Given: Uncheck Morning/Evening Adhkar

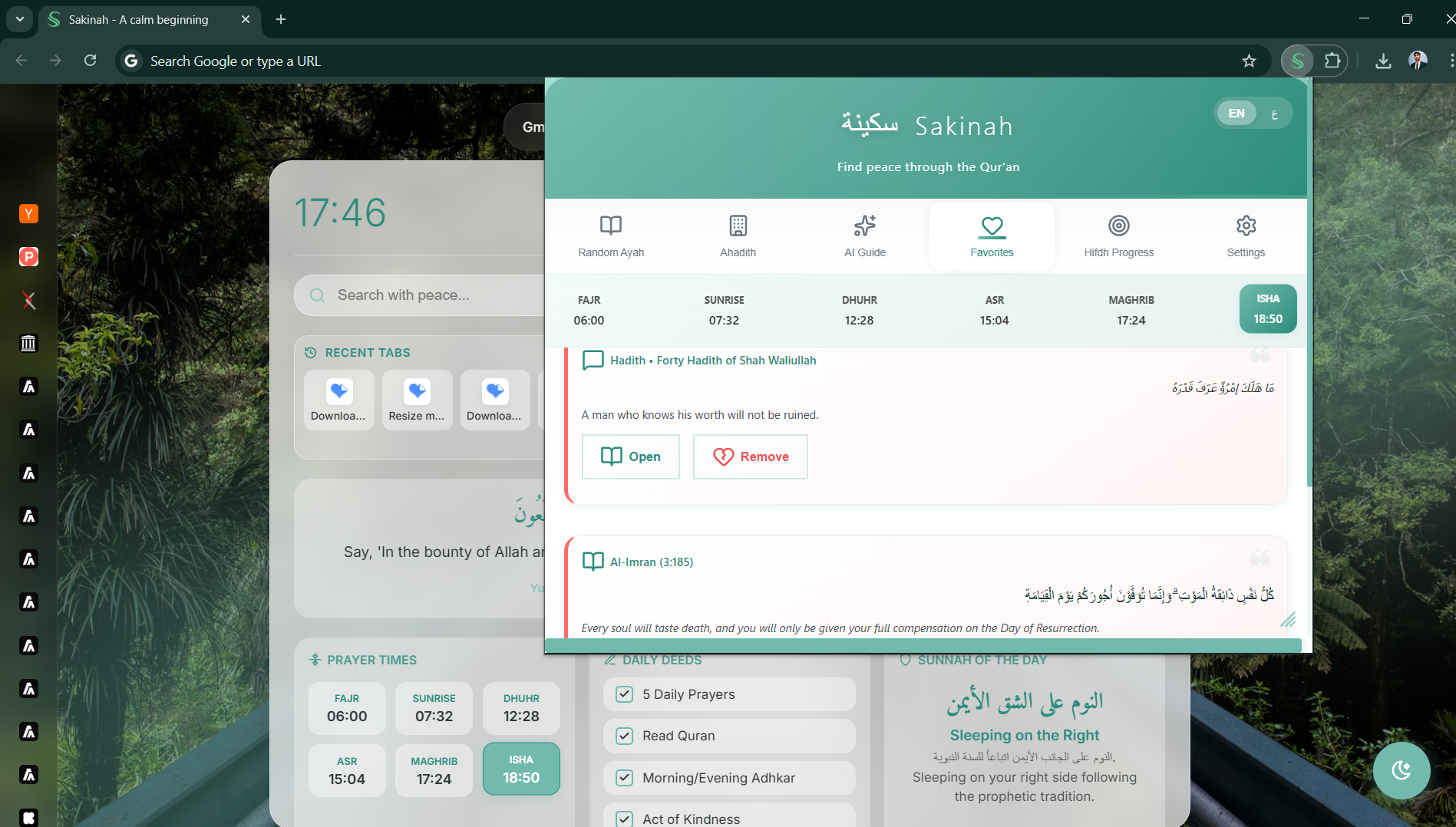Looking at the screenshot, I should point(624,777).
